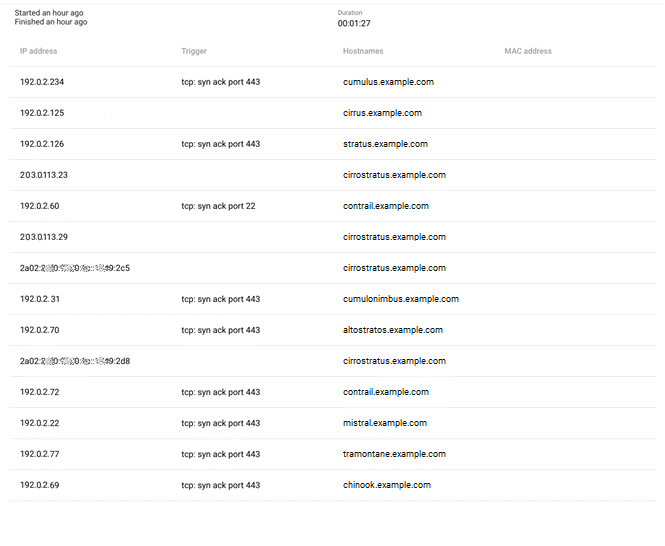Open hostname cumulonimbus.example.com
Screen dimensions: 665x546
tap(401, 299)
